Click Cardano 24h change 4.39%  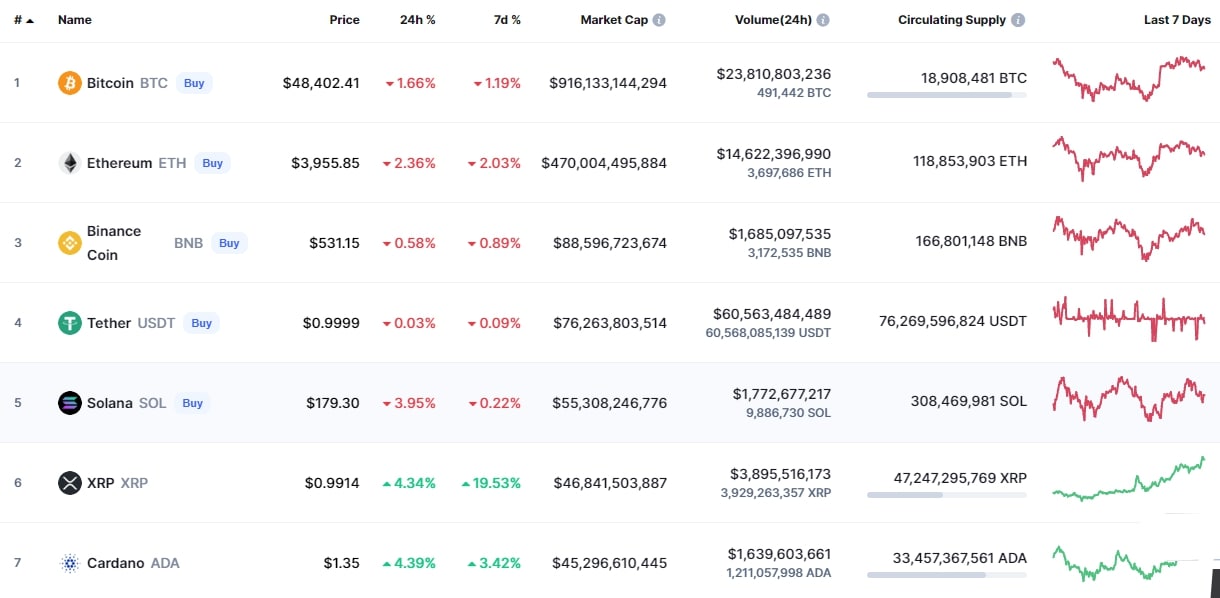tap(409, 563)
